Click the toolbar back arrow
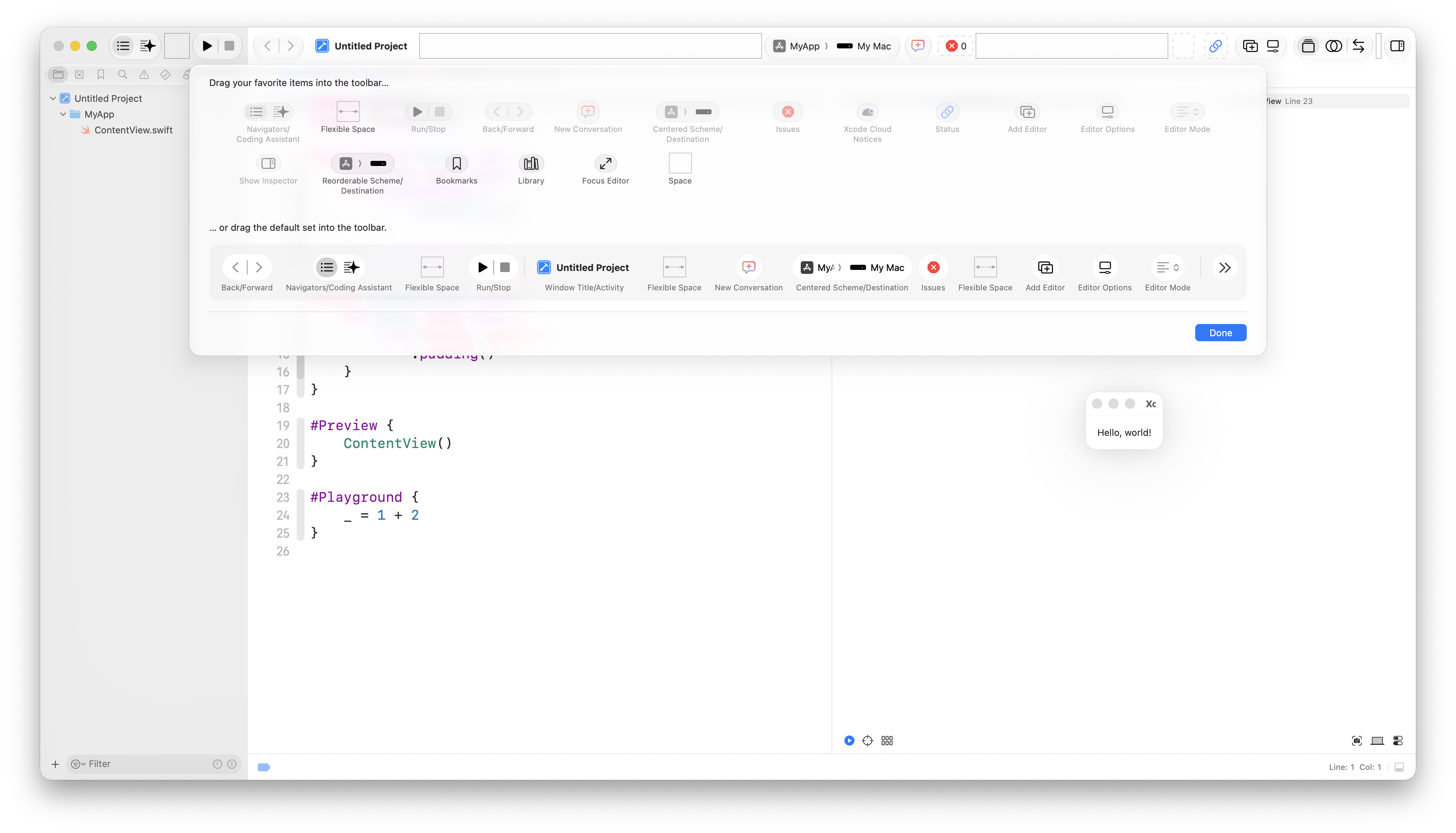The width and height of the screenshot is (1456, 833). point(267,46)
